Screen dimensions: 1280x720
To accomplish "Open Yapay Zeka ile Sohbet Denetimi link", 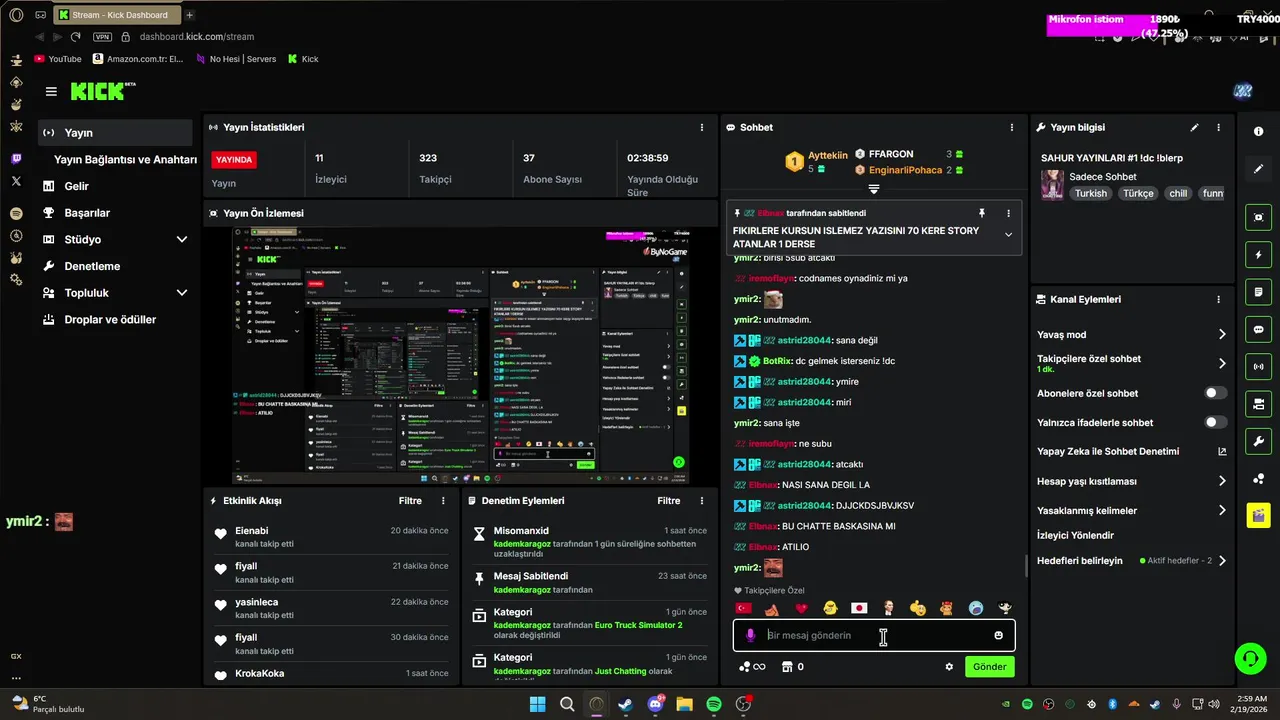I will coord(1132,452).
